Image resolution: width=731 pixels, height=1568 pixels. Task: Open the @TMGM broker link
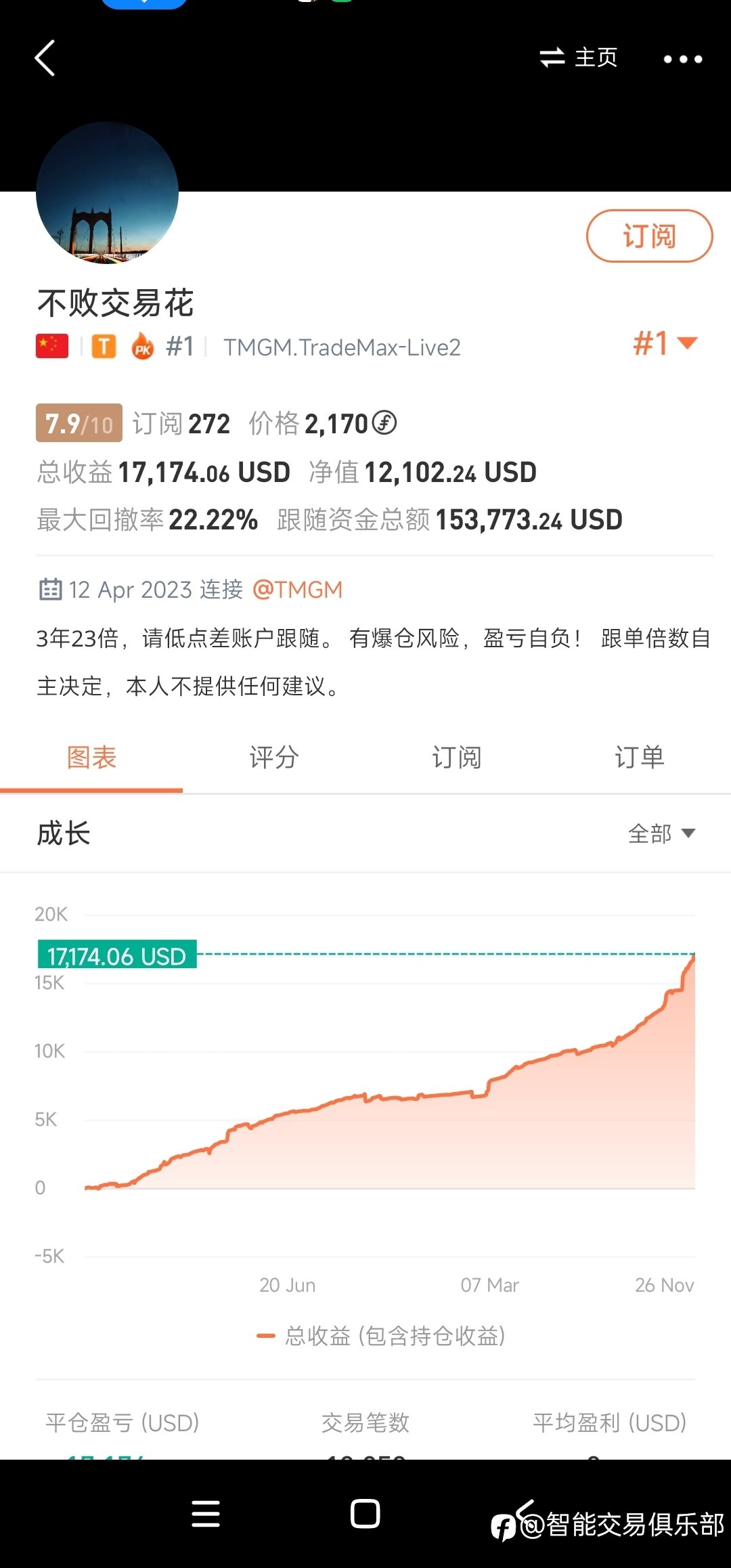(x=298, y=590)
